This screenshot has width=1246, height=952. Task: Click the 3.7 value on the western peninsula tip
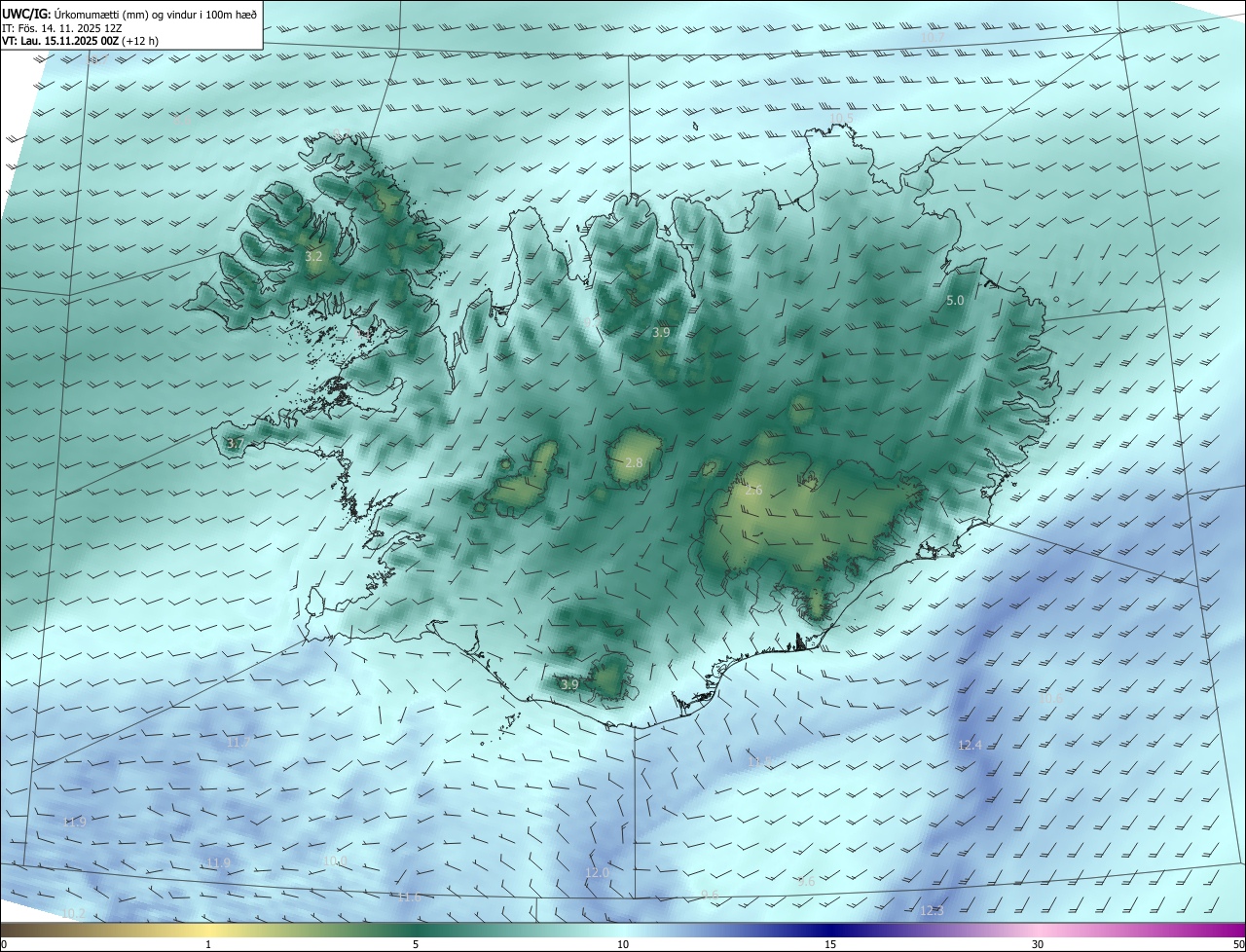pos(234,444)
